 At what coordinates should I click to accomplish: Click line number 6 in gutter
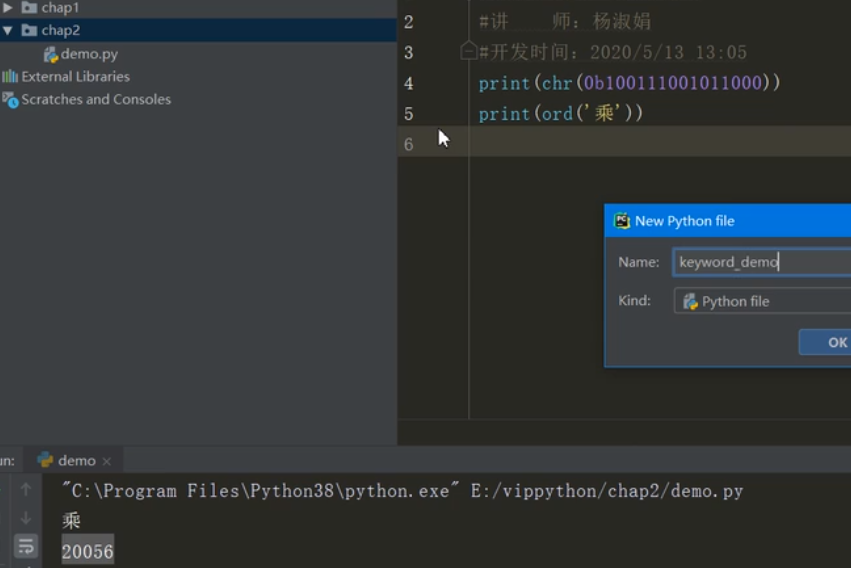[409, 144]
